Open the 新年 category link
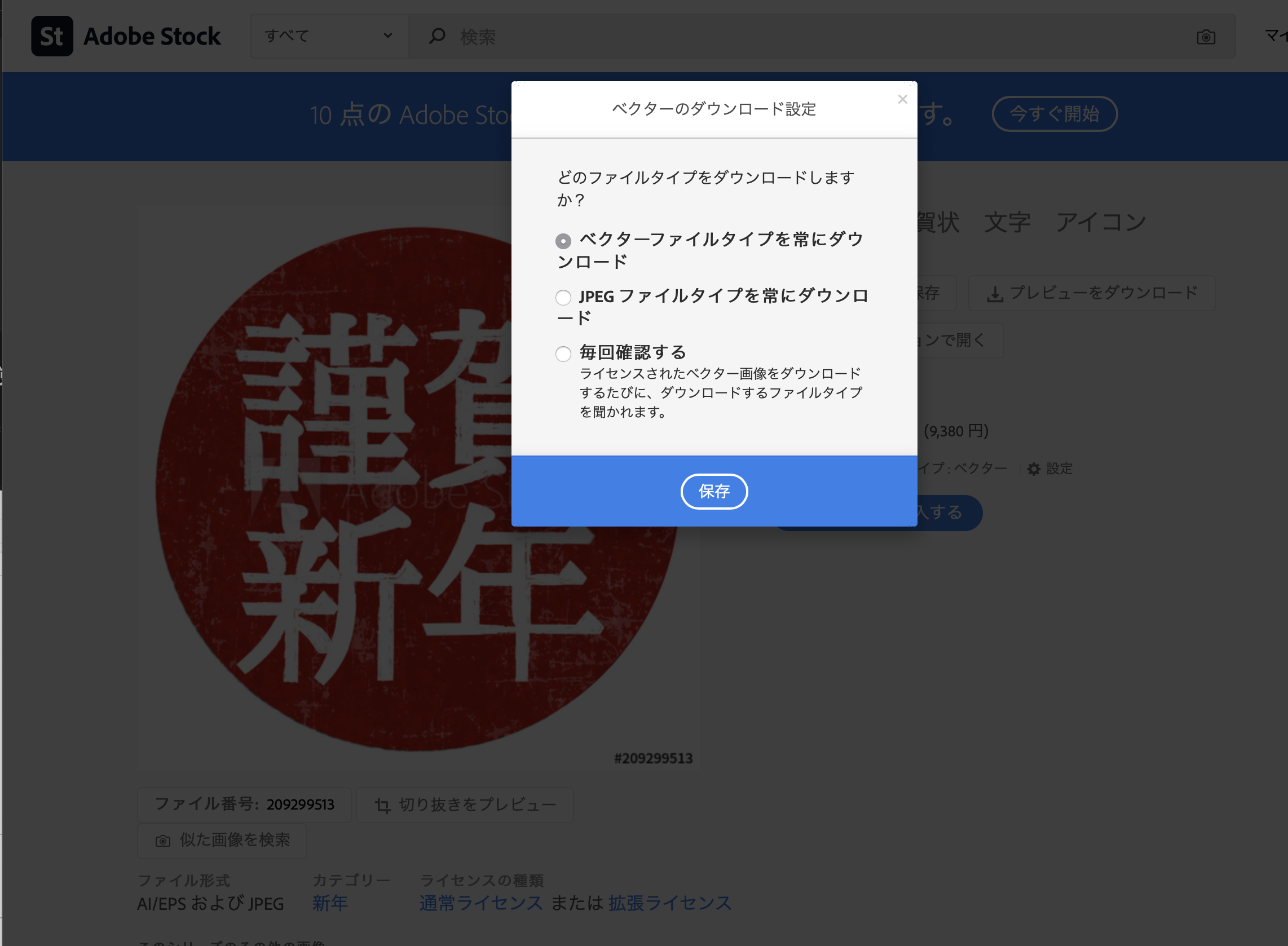 [x=330, y=903]
